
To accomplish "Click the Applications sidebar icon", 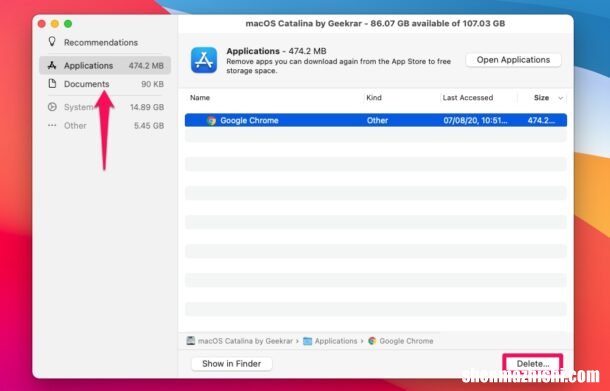I will (x=52, y=65).
